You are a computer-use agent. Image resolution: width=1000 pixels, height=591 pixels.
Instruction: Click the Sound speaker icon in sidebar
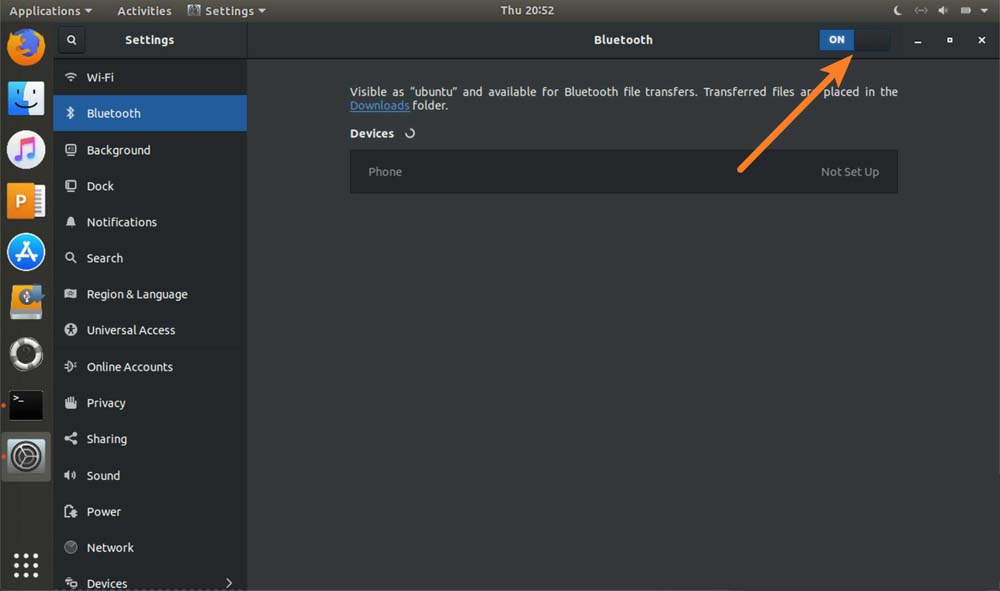pos(71,476)
